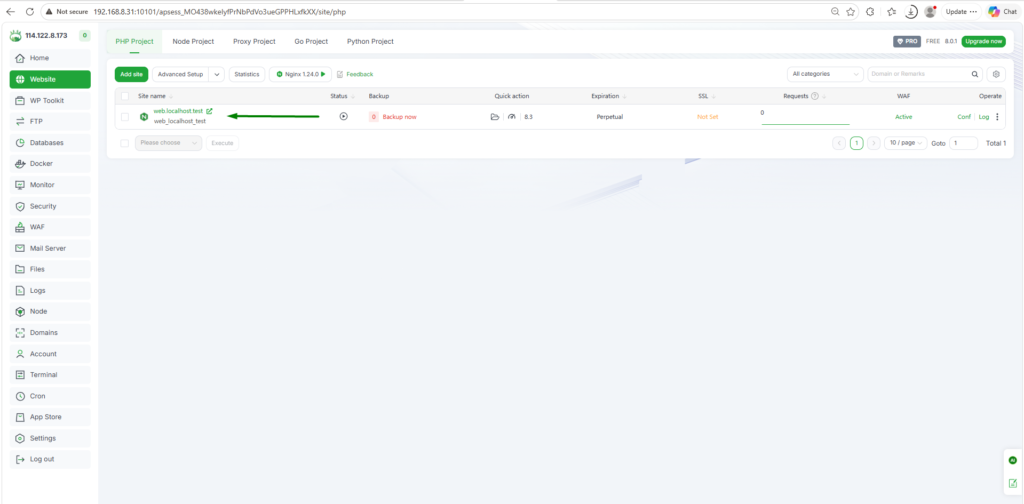Click the Conf link for the site
1024x504 pixels.
(964, 117)
